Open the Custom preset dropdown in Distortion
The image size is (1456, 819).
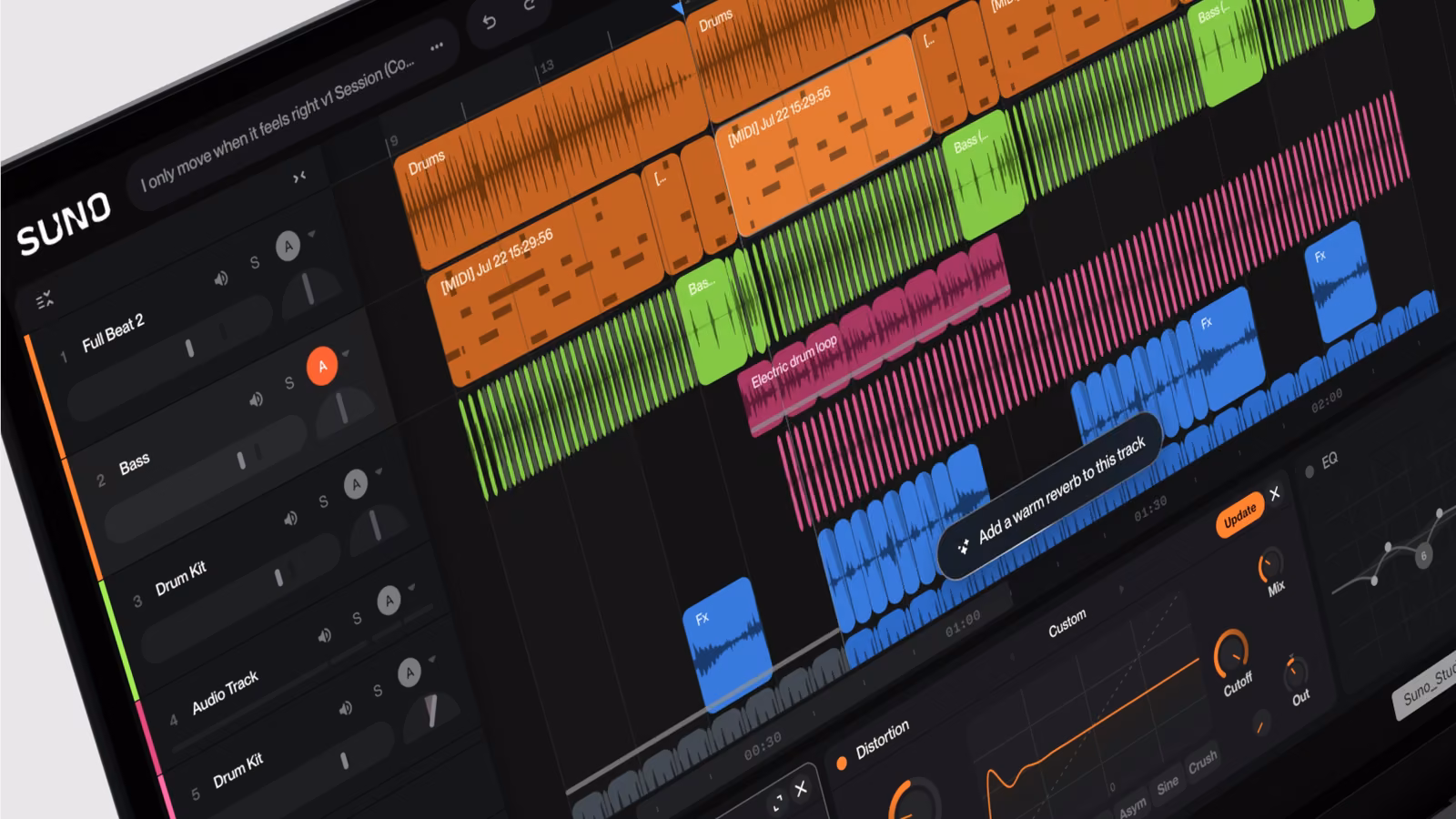[1067, 623]
